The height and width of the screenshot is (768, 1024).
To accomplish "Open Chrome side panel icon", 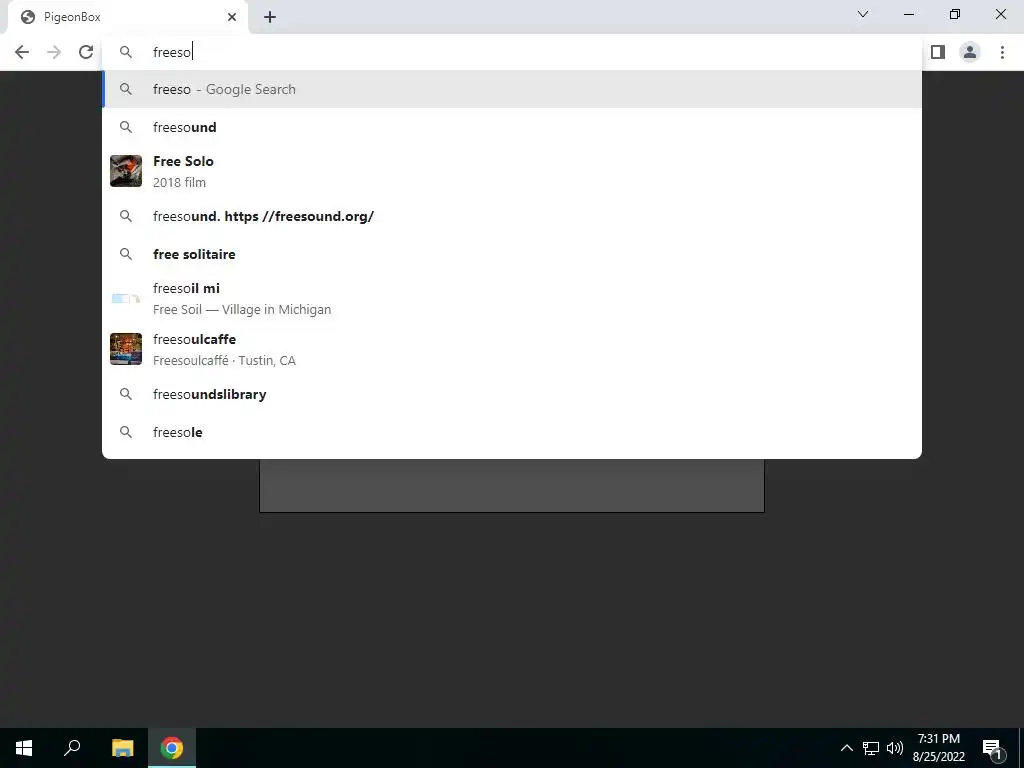I will click(x=938, y=52).
